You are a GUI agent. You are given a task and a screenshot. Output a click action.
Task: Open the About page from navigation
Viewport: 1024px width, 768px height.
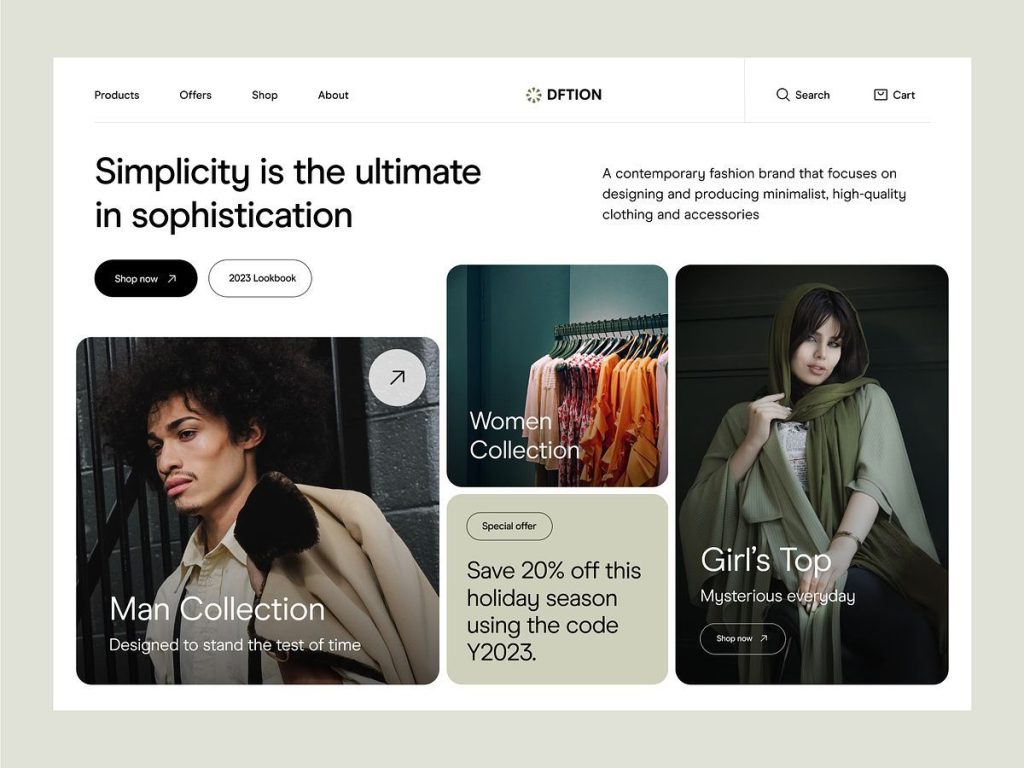tap(333, 95)
